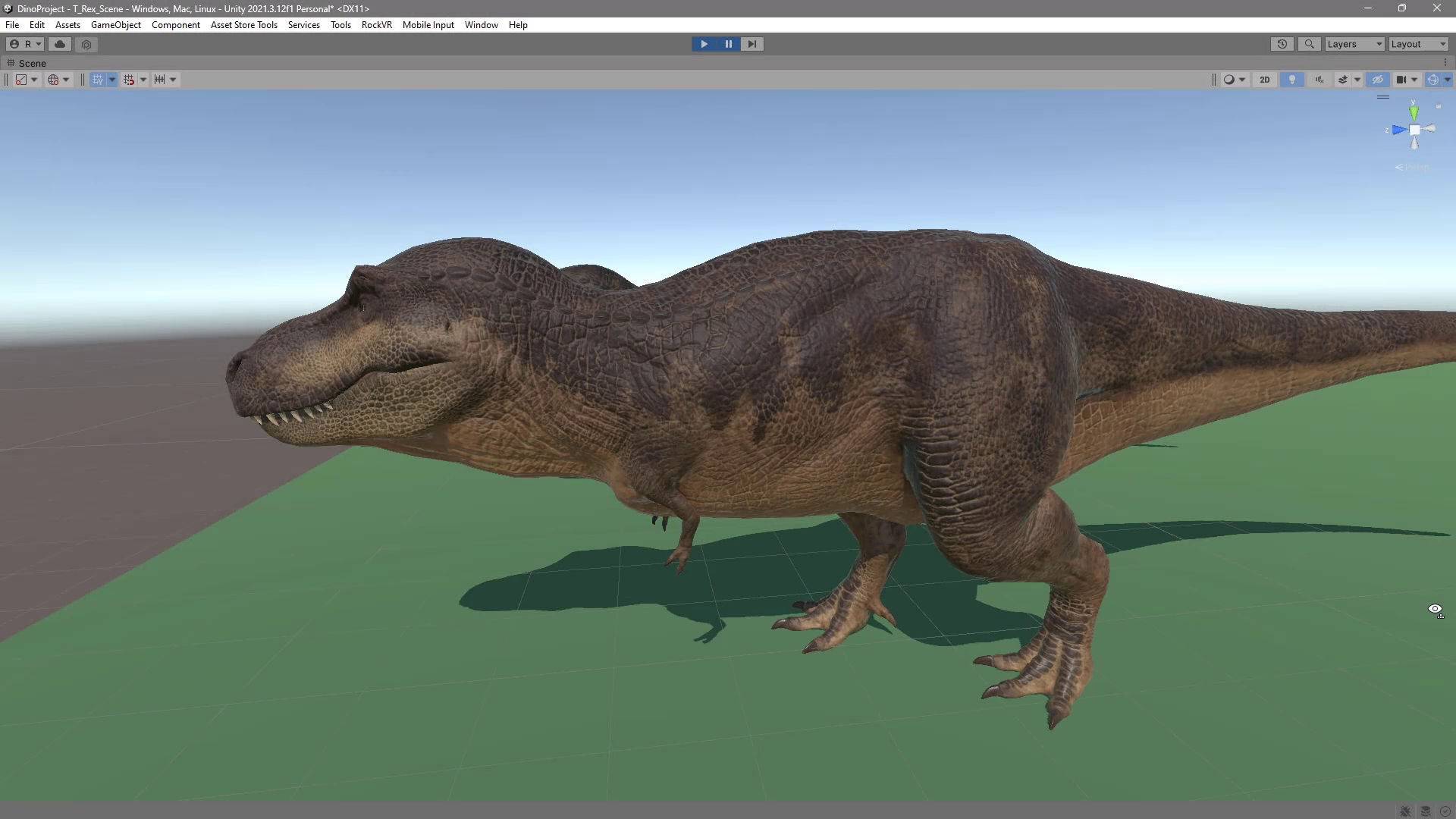
Task: Open Asset Store Tools menu
Action: pyautogui.click(x=244, y=25)
